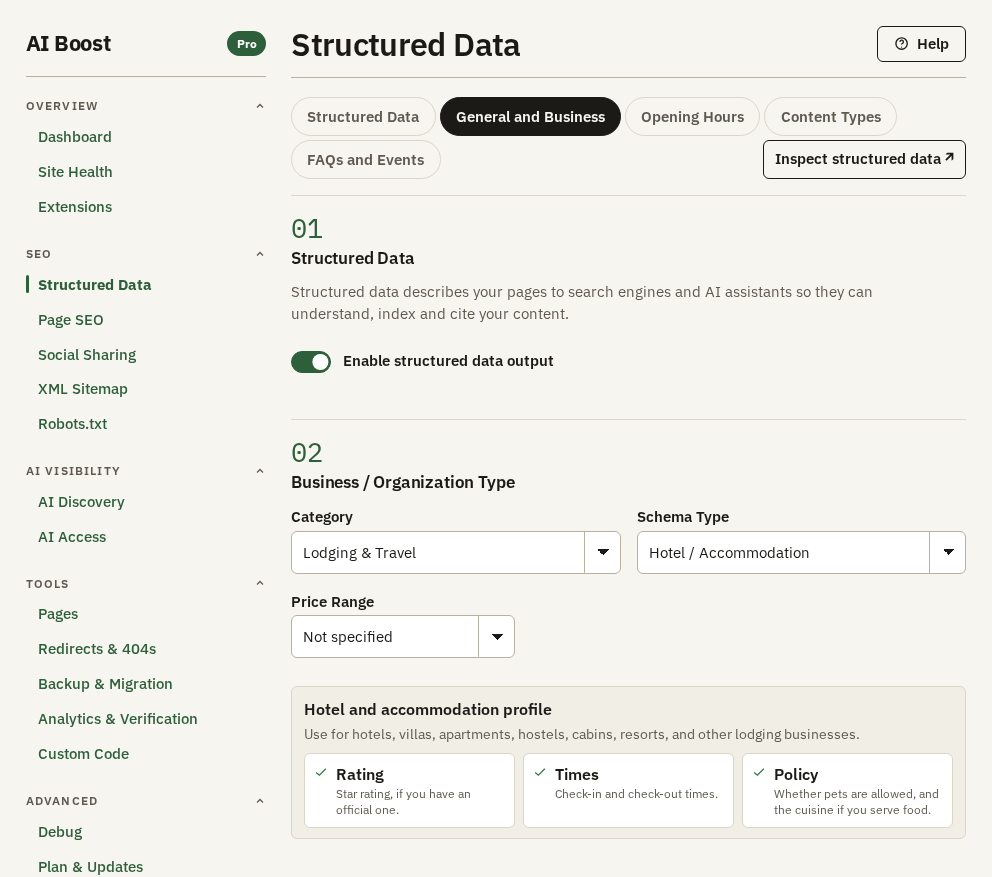992x877 pixels.
Task: Click the Times checkmark icon
Action: [x=540, y=773]
